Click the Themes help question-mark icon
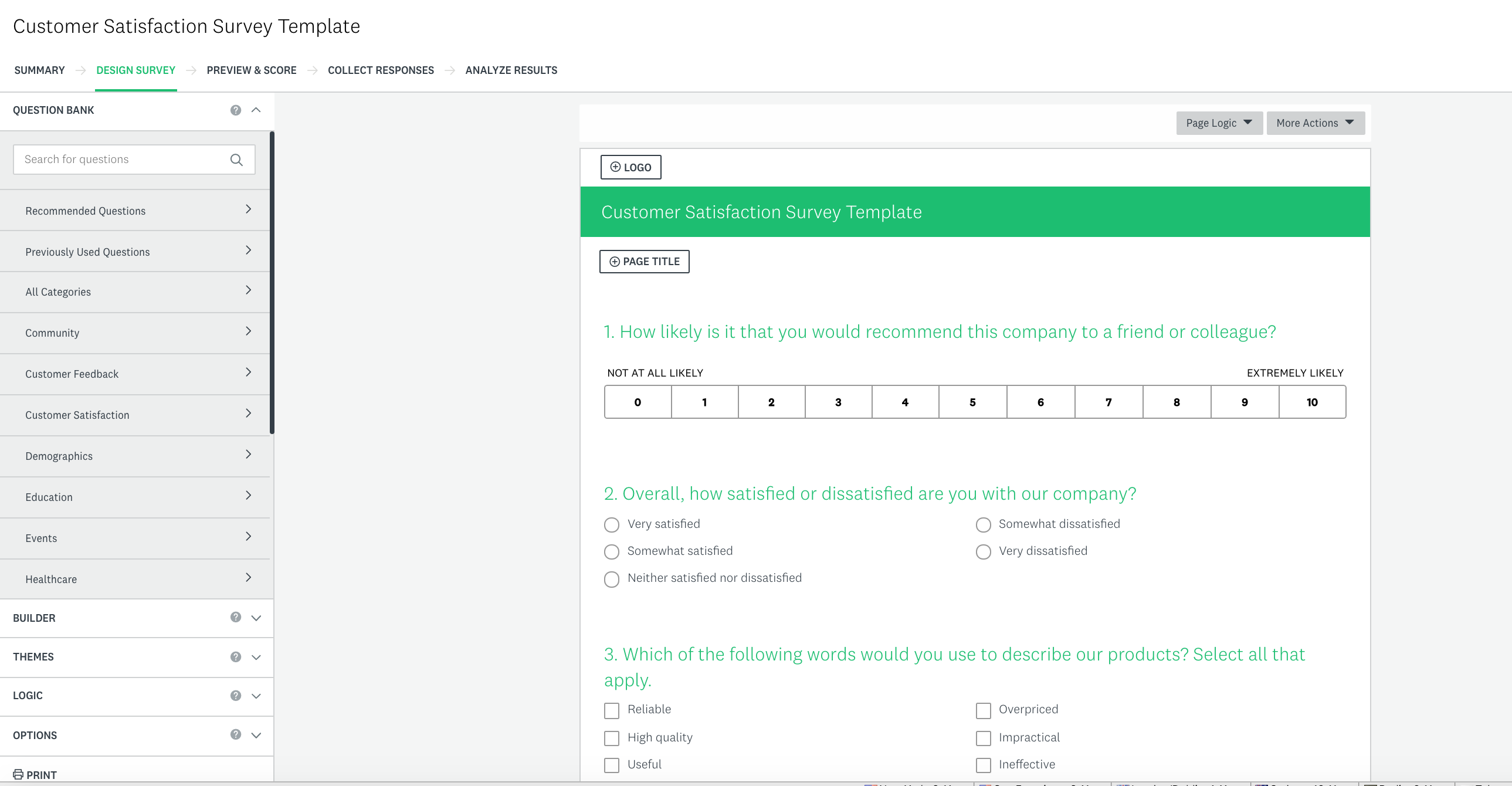 (x=235, y=657)
